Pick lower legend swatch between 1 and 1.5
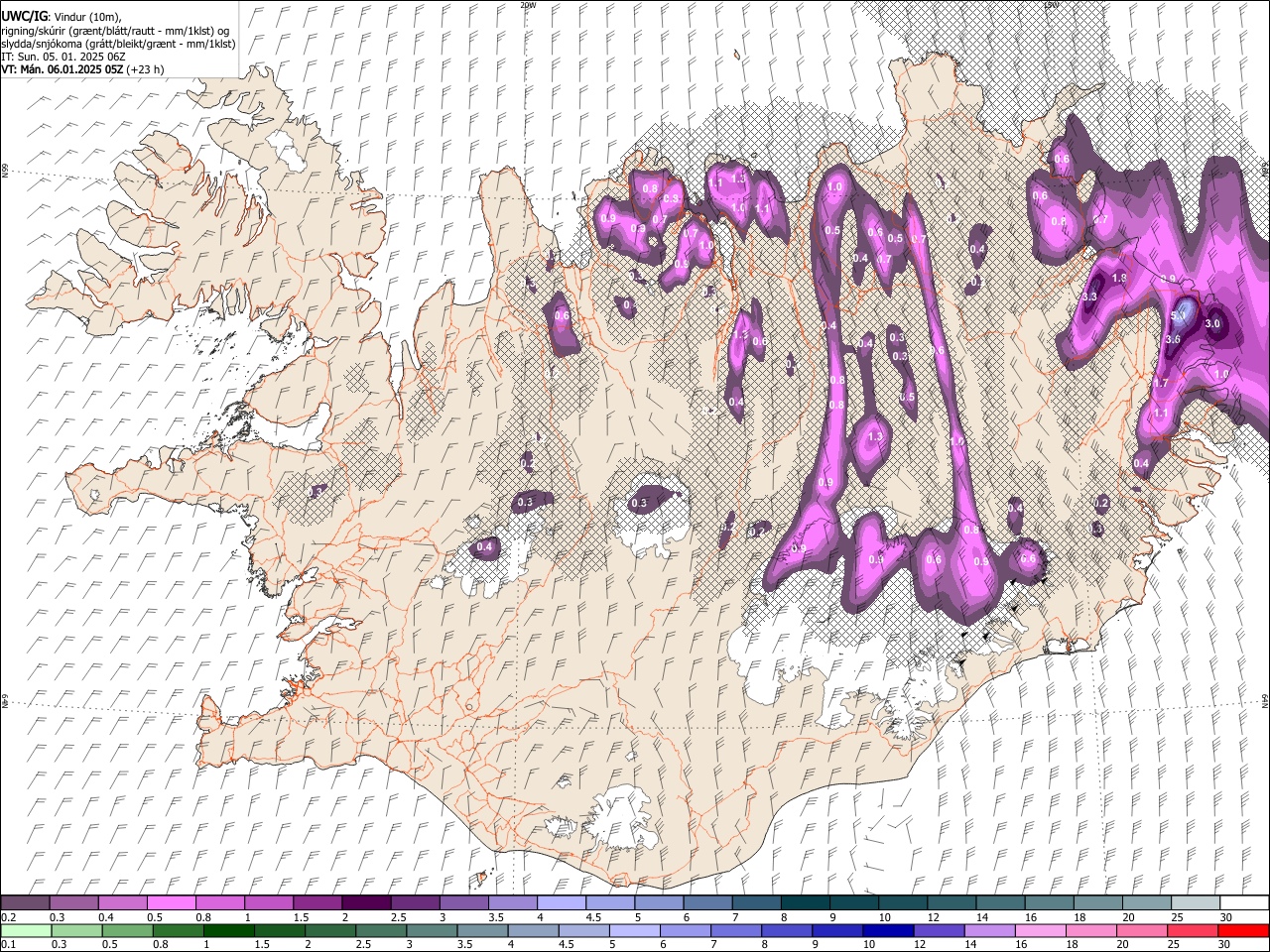Viewport: 1270px width, 952px height. pyautogui.click(x=229, y=930)
